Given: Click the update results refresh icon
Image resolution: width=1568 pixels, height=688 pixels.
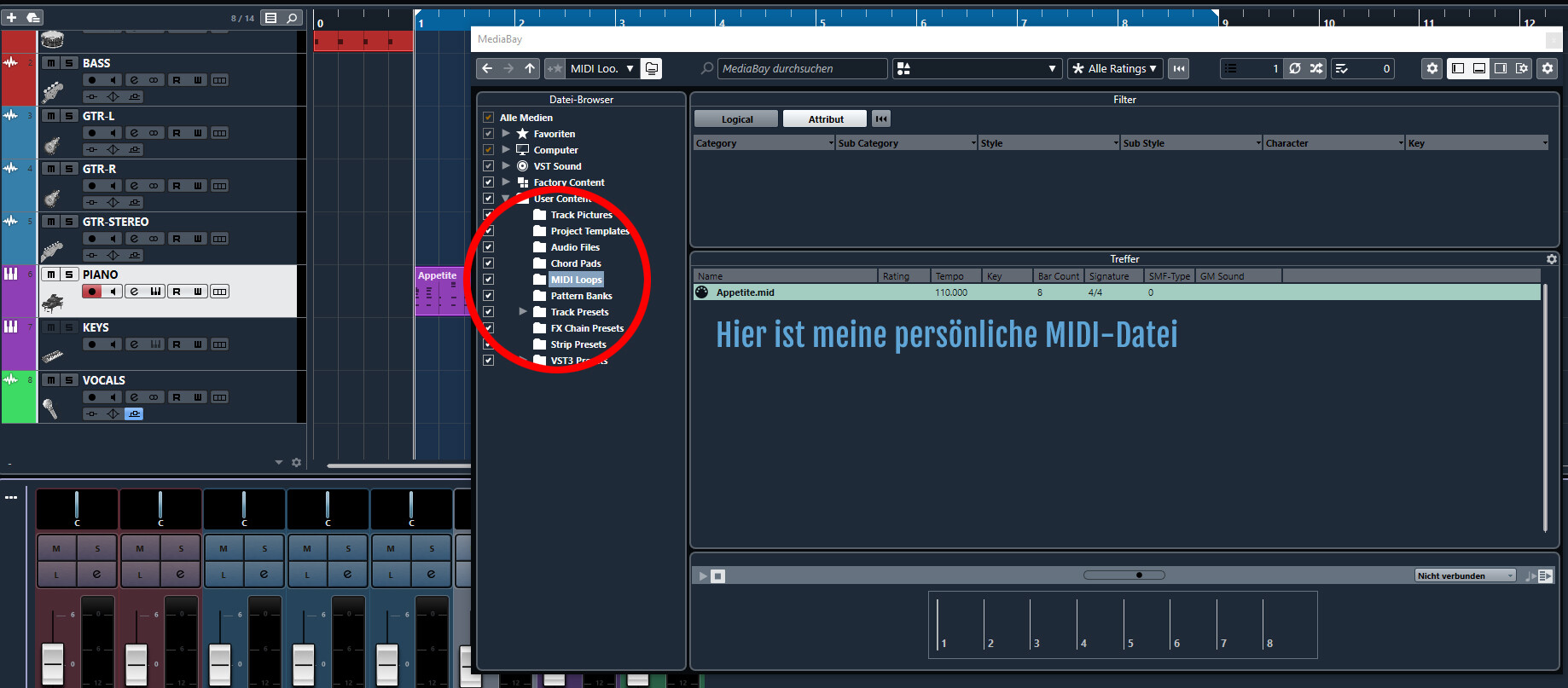Looking at the screenshot, I should 1295,68.
